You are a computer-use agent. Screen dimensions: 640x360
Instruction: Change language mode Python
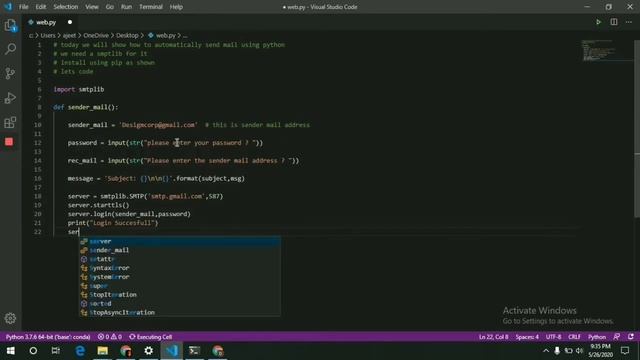tap(597, 337)
